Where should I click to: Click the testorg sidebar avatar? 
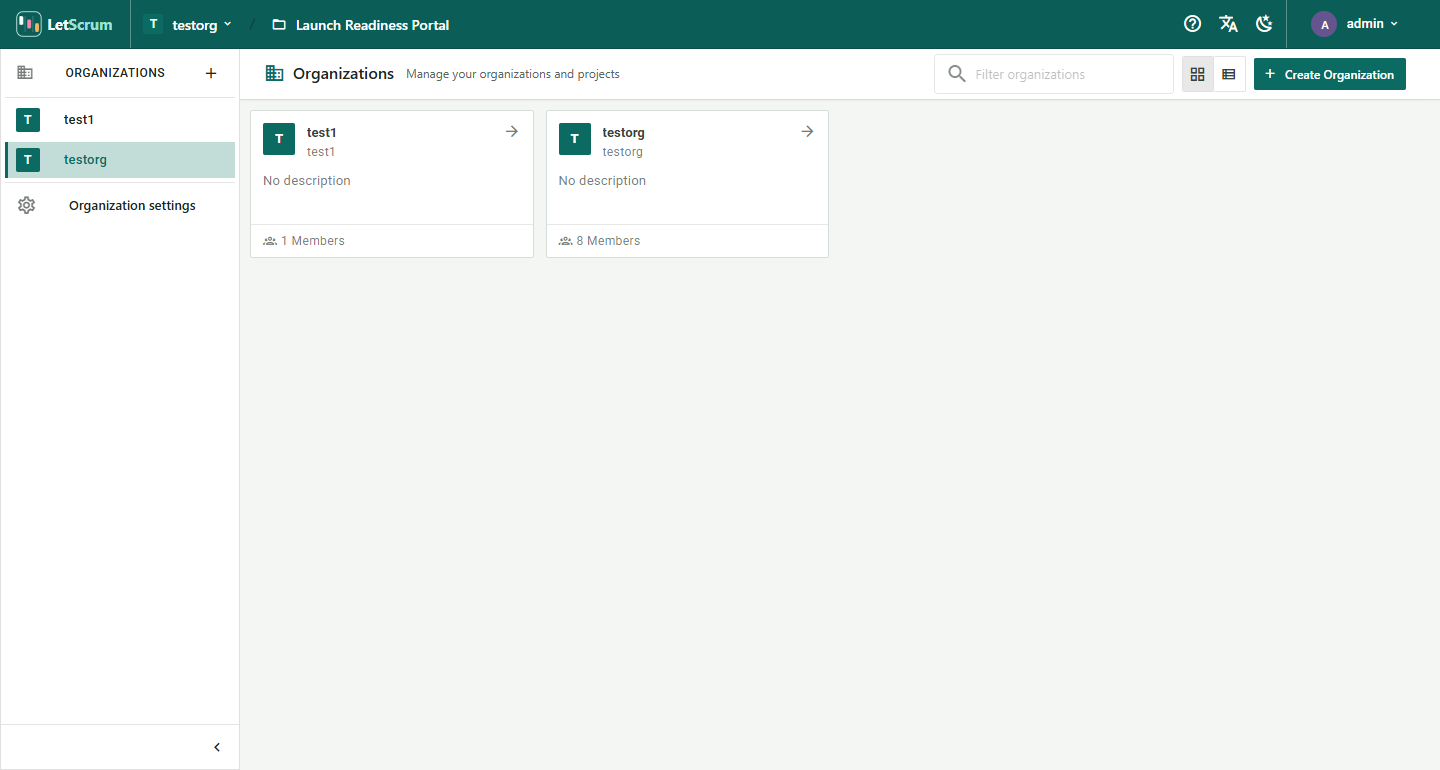point(28,160)
